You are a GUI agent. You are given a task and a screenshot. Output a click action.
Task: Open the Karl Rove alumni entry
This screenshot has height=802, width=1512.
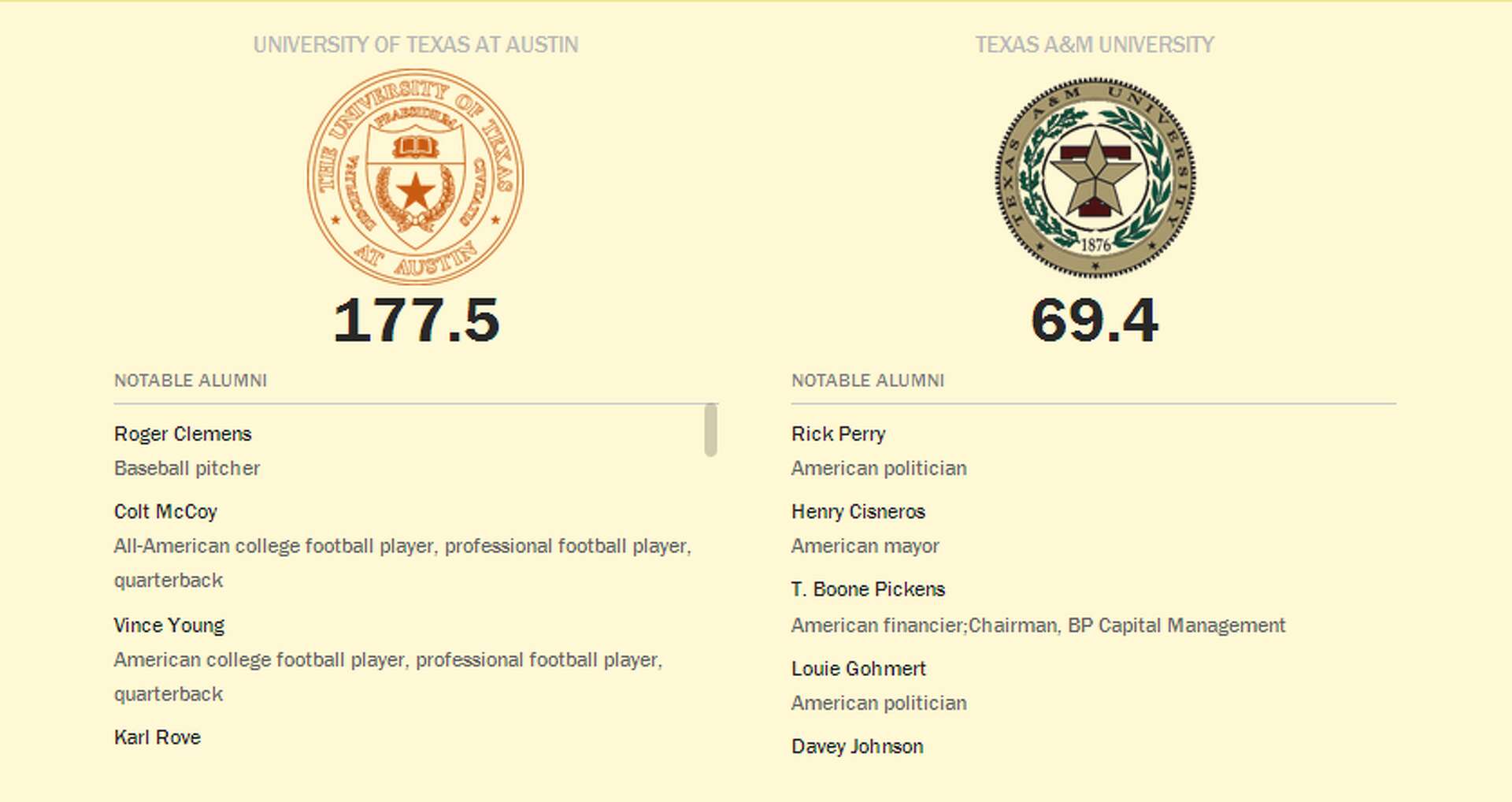pyautogui.click(x=157, y=737)
